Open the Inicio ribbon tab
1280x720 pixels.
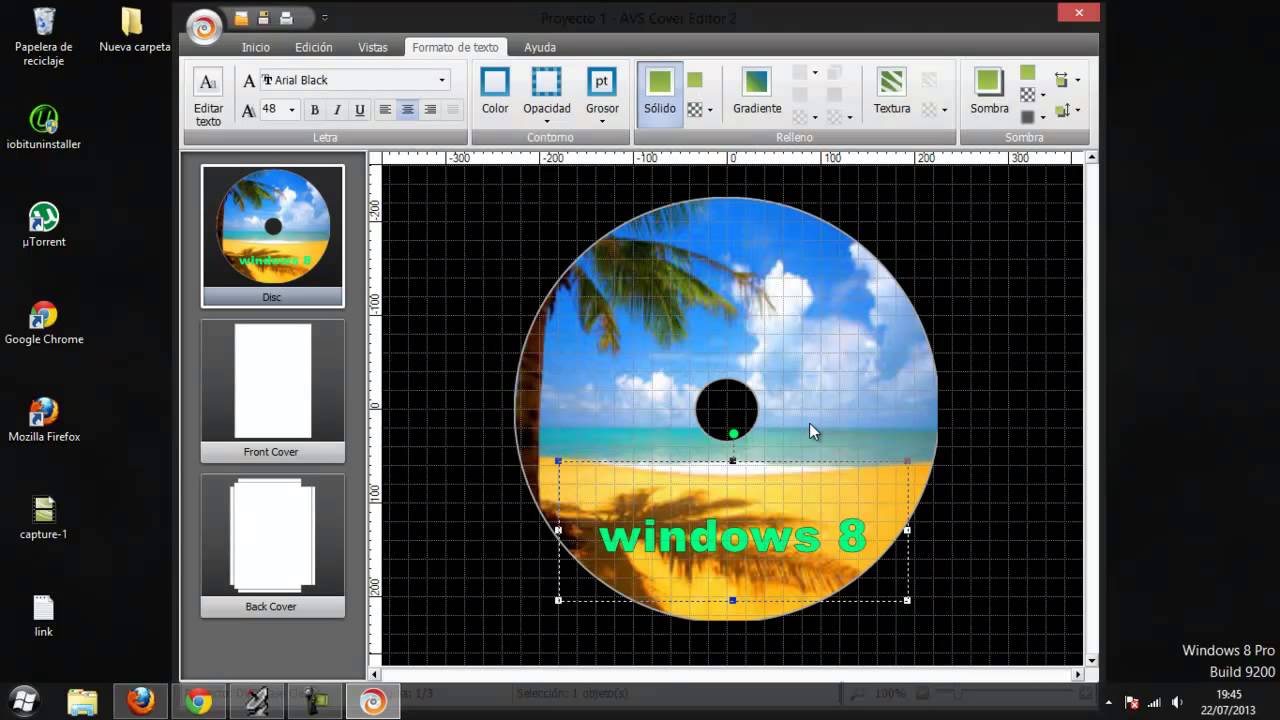pos(255,47)
